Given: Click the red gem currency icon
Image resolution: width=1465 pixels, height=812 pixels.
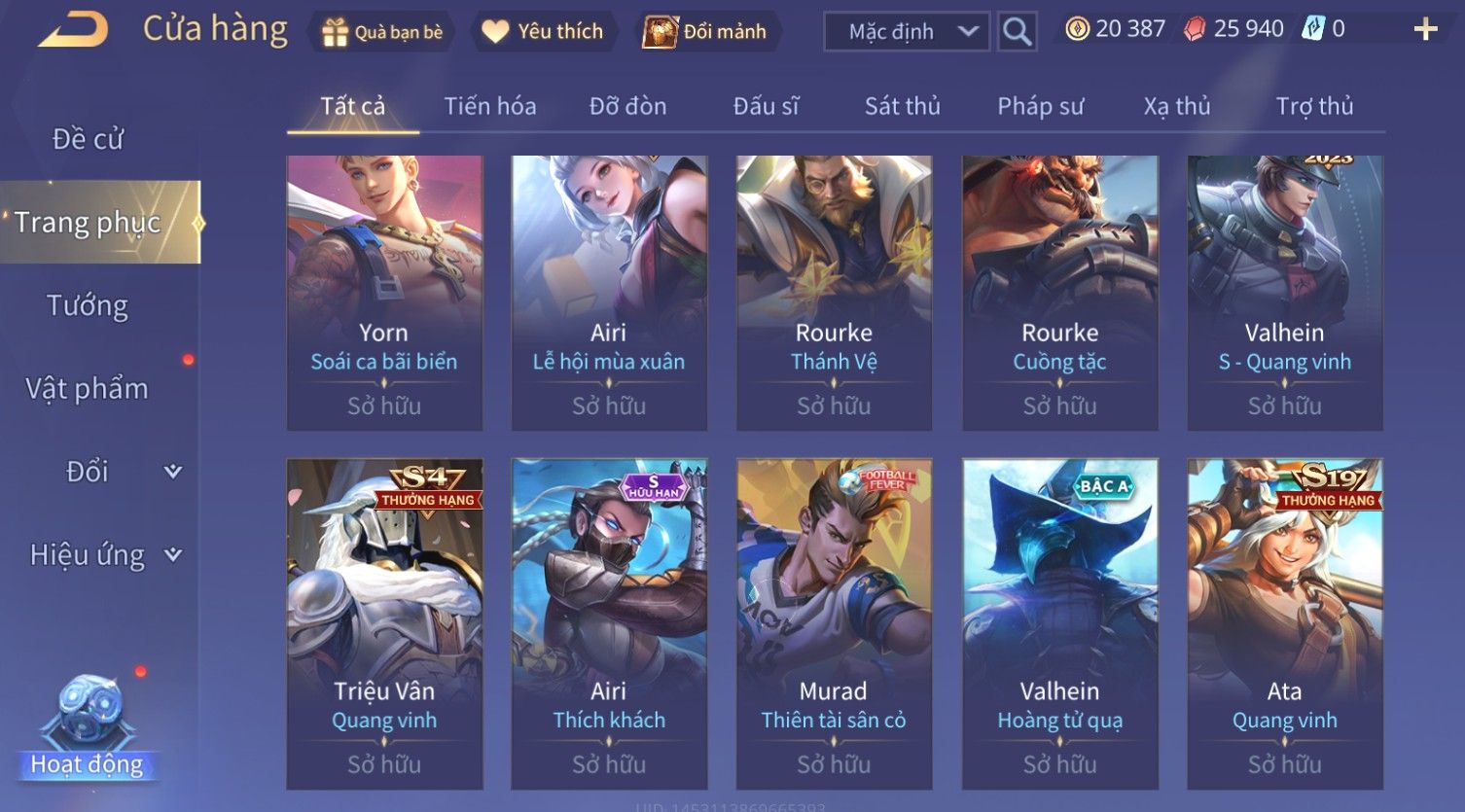Looking at the screenshot, I should pyautogui.click(x=1194, y=29).
